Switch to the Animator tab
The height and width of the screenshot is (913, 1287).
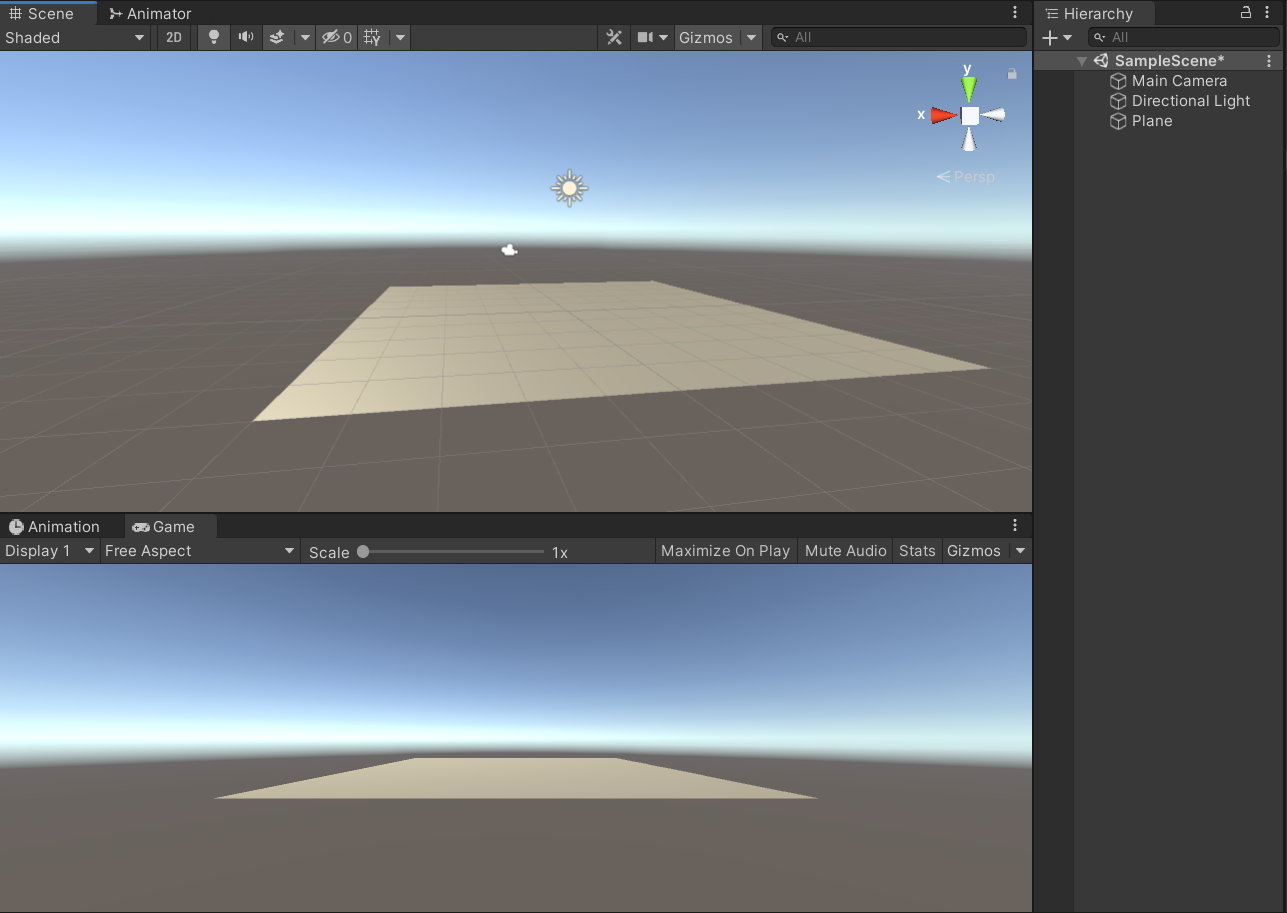149,13
